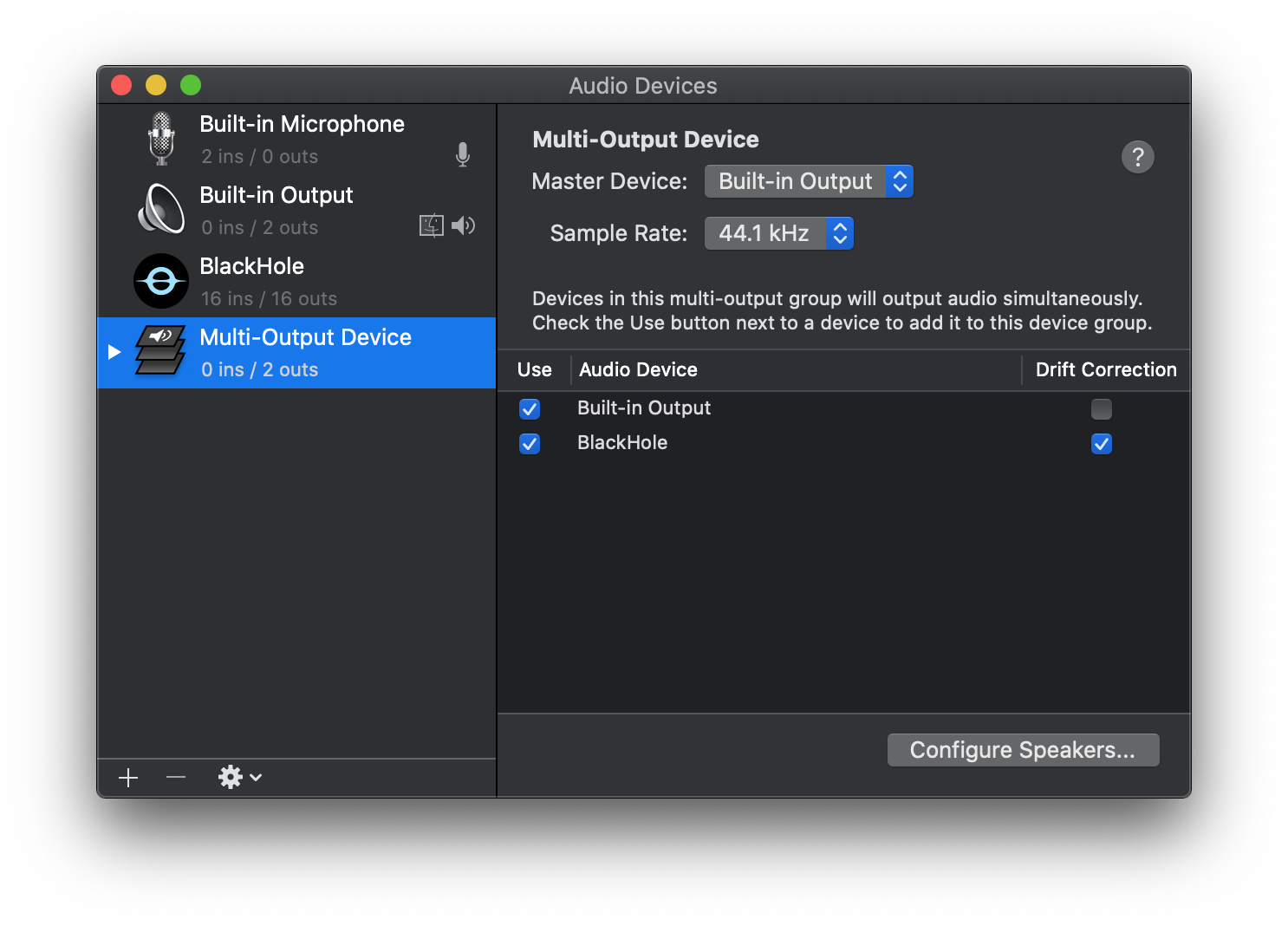Click the output speaker icon beside Built-in Output
This screenshot has width=1288, height=926.
[464, 225]
